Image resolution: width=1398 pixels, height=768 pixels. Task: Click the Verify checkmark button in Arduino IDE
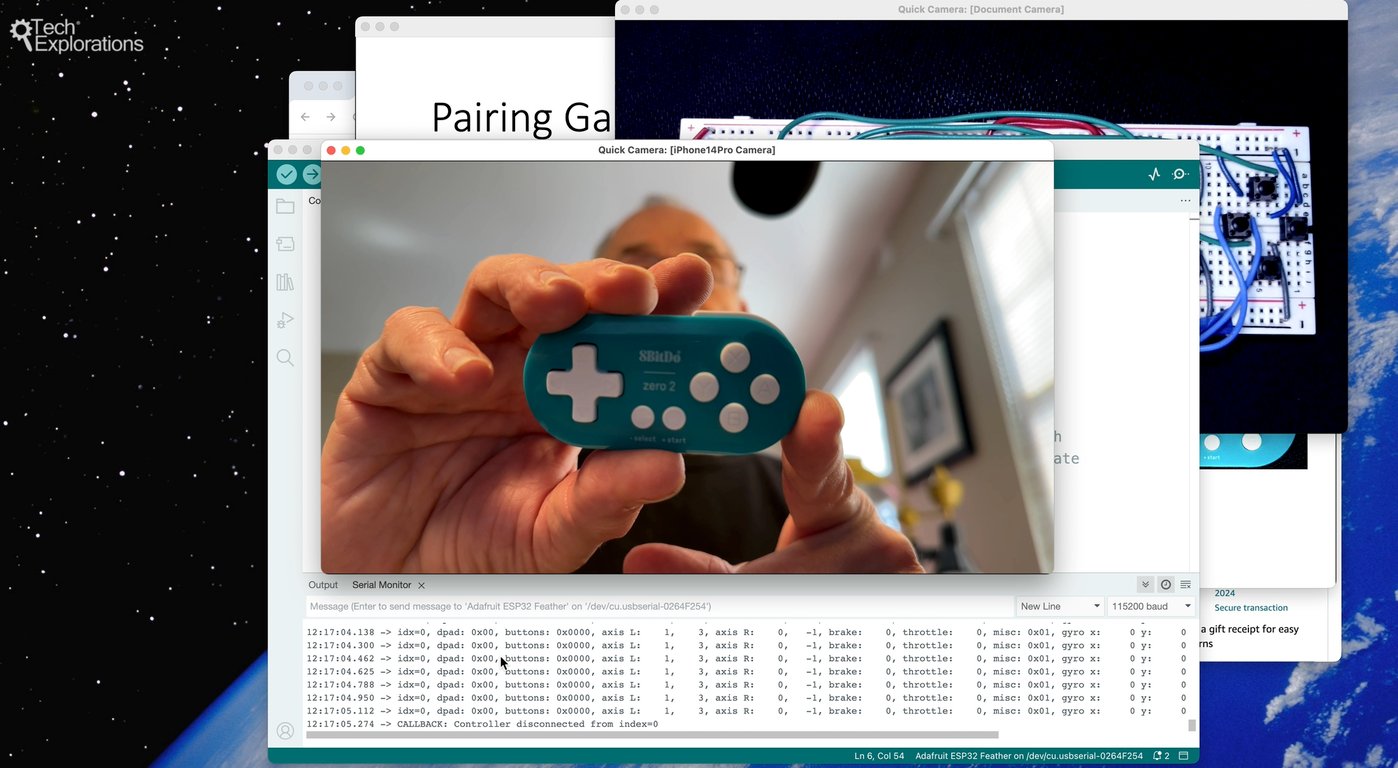(x=286, y=174)
